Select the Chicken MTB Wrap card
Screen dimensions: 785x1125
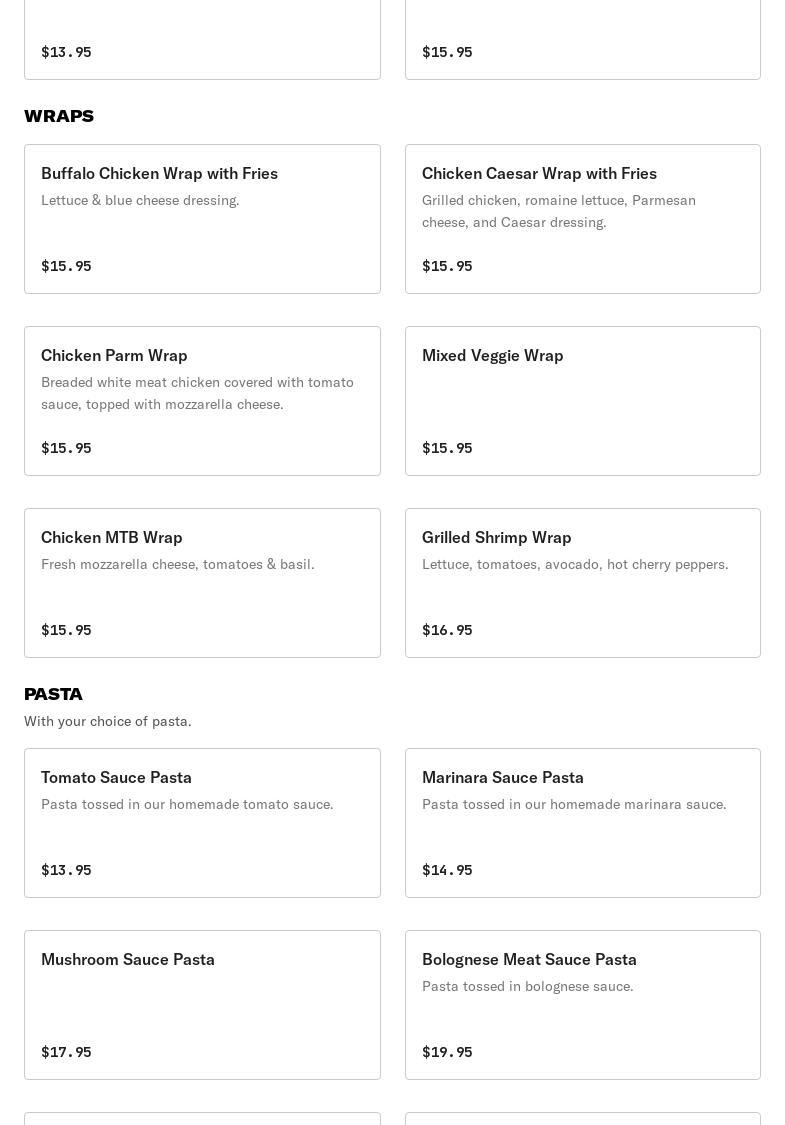[x=112, y=538]
